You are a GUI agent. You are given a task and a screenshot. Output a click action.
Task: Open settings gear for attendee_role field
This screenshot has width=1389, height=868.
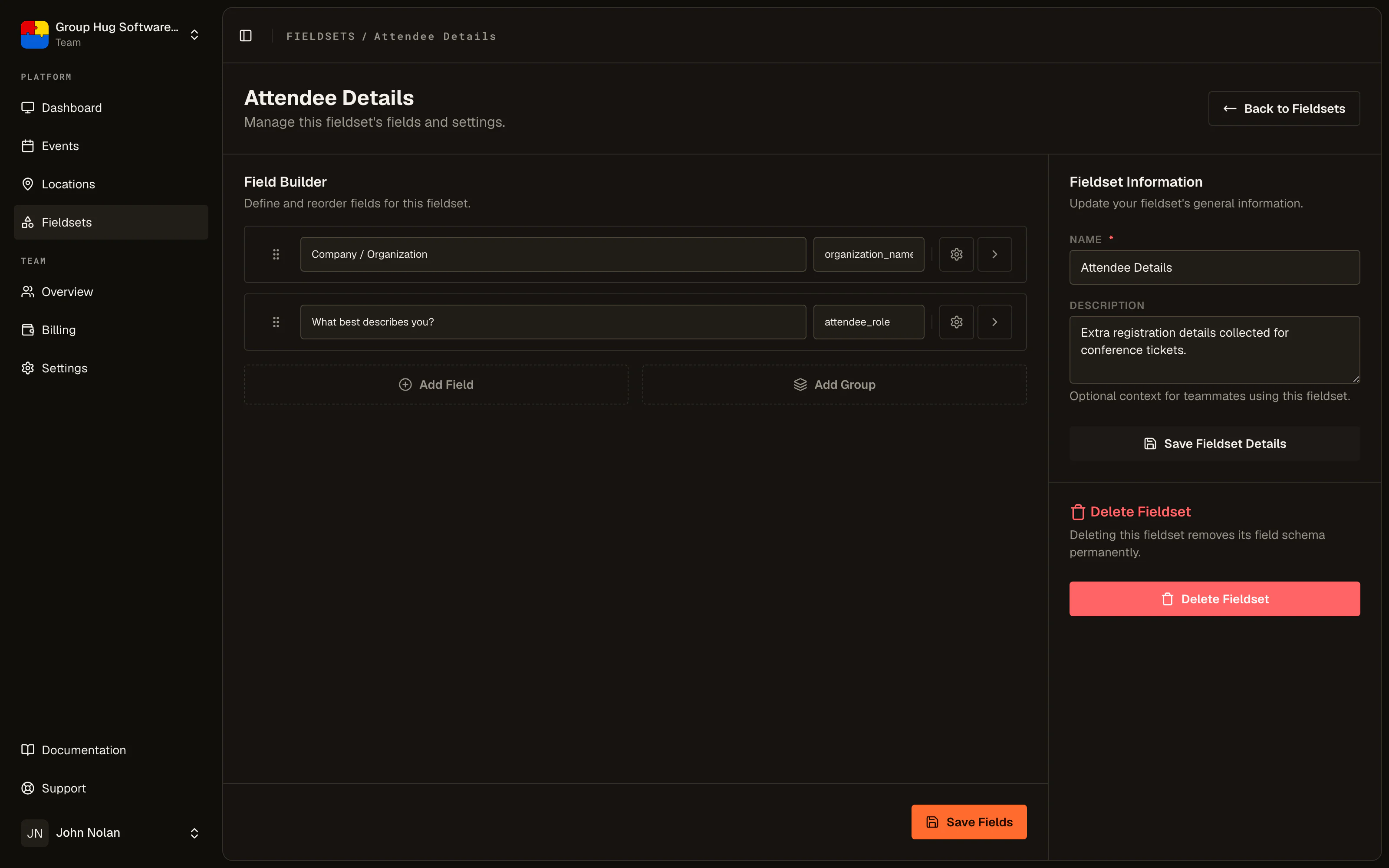(x=956, y=322)
